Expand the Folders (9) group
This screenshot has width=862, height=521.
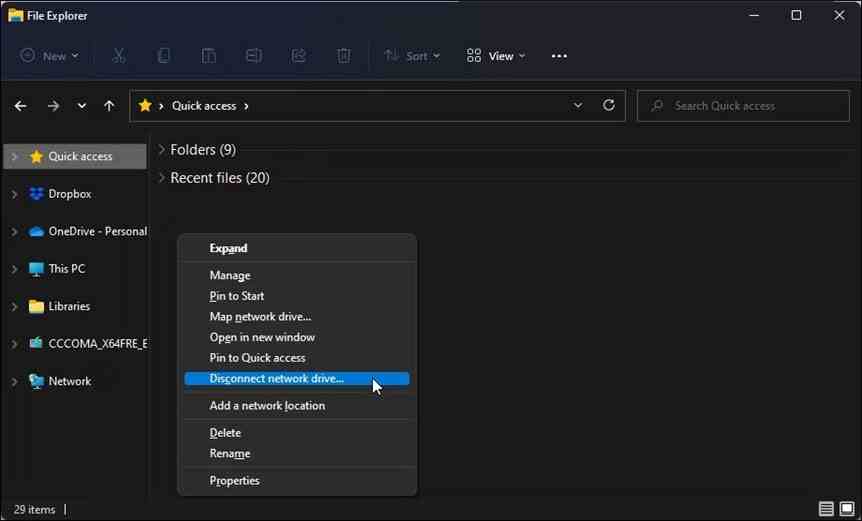pos(161,149)
